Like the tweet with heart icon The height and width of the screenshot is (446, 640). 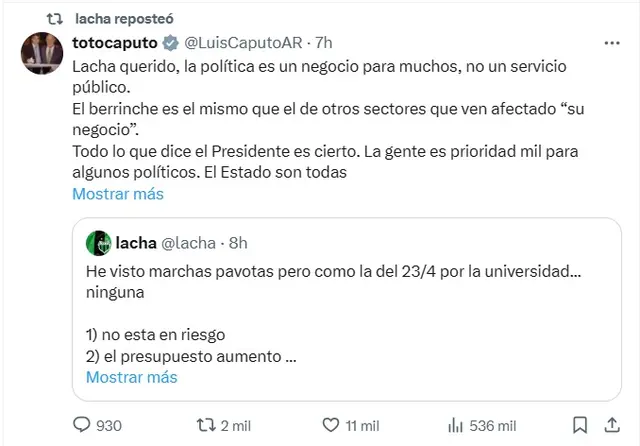(x=331, y=425)
